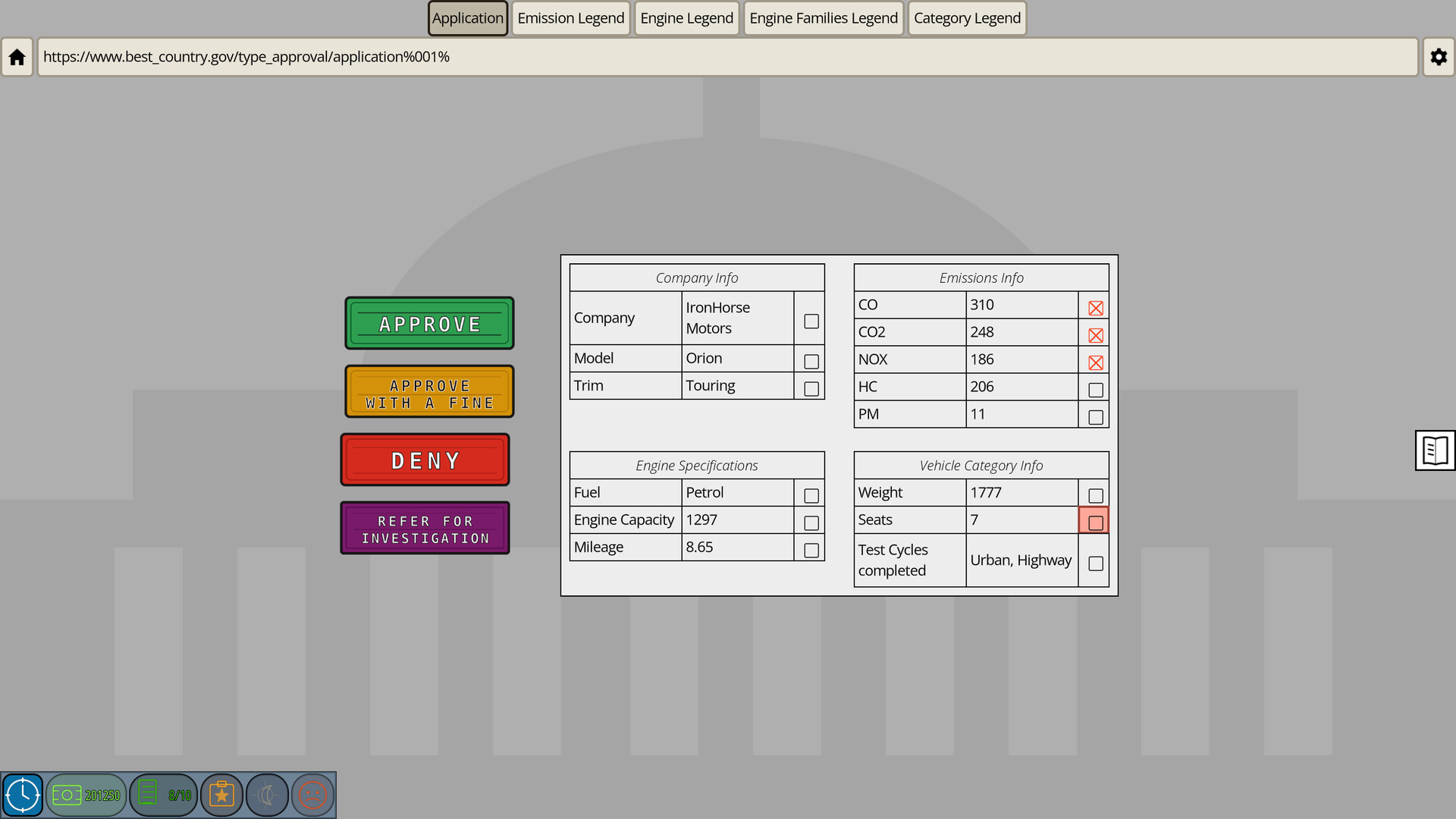Open the rulebook icon on right edge

point(1434,450)
